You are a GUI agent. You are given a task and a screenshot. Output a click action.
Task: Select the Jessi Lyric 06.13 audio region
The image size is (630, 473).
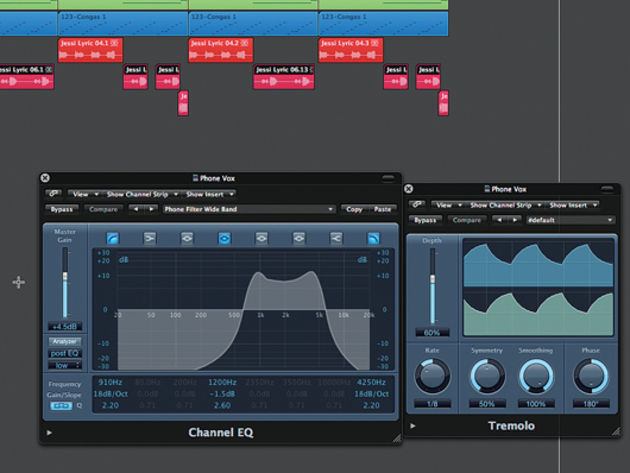284,76
